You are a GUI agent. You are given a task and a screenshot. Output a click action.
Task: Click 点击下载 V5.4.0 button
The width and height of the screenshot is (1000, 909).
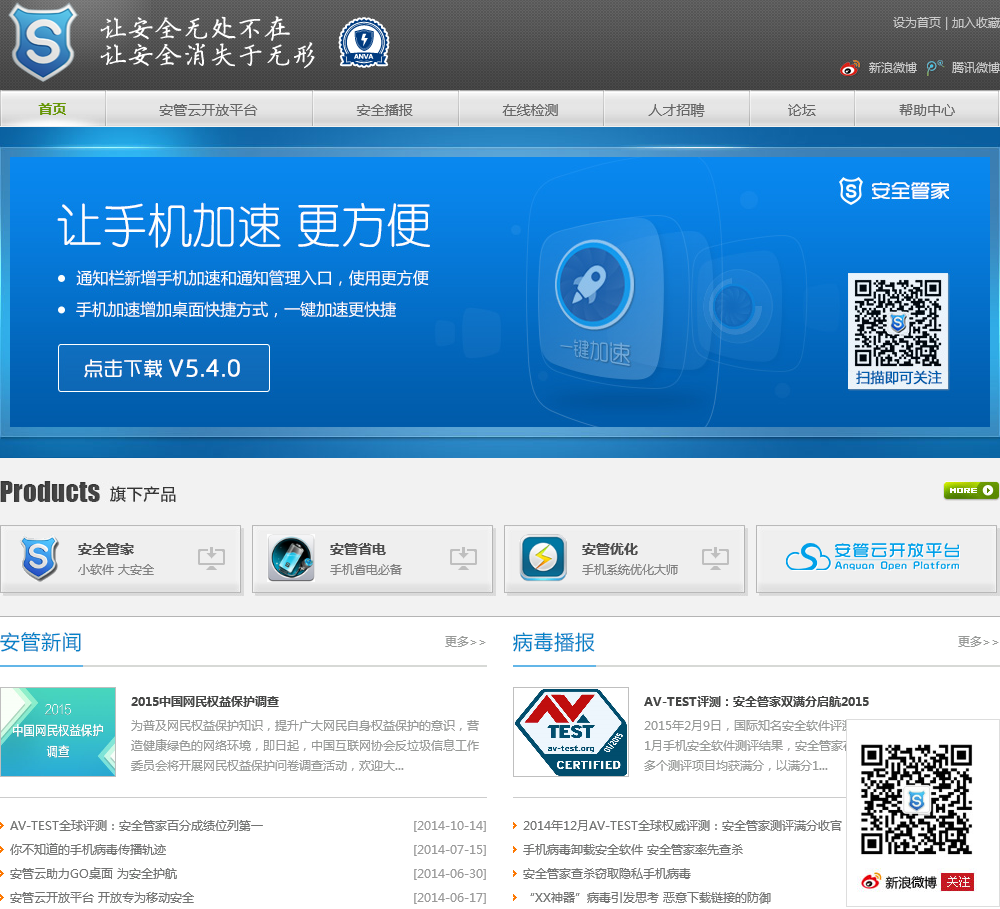point(164,368)
